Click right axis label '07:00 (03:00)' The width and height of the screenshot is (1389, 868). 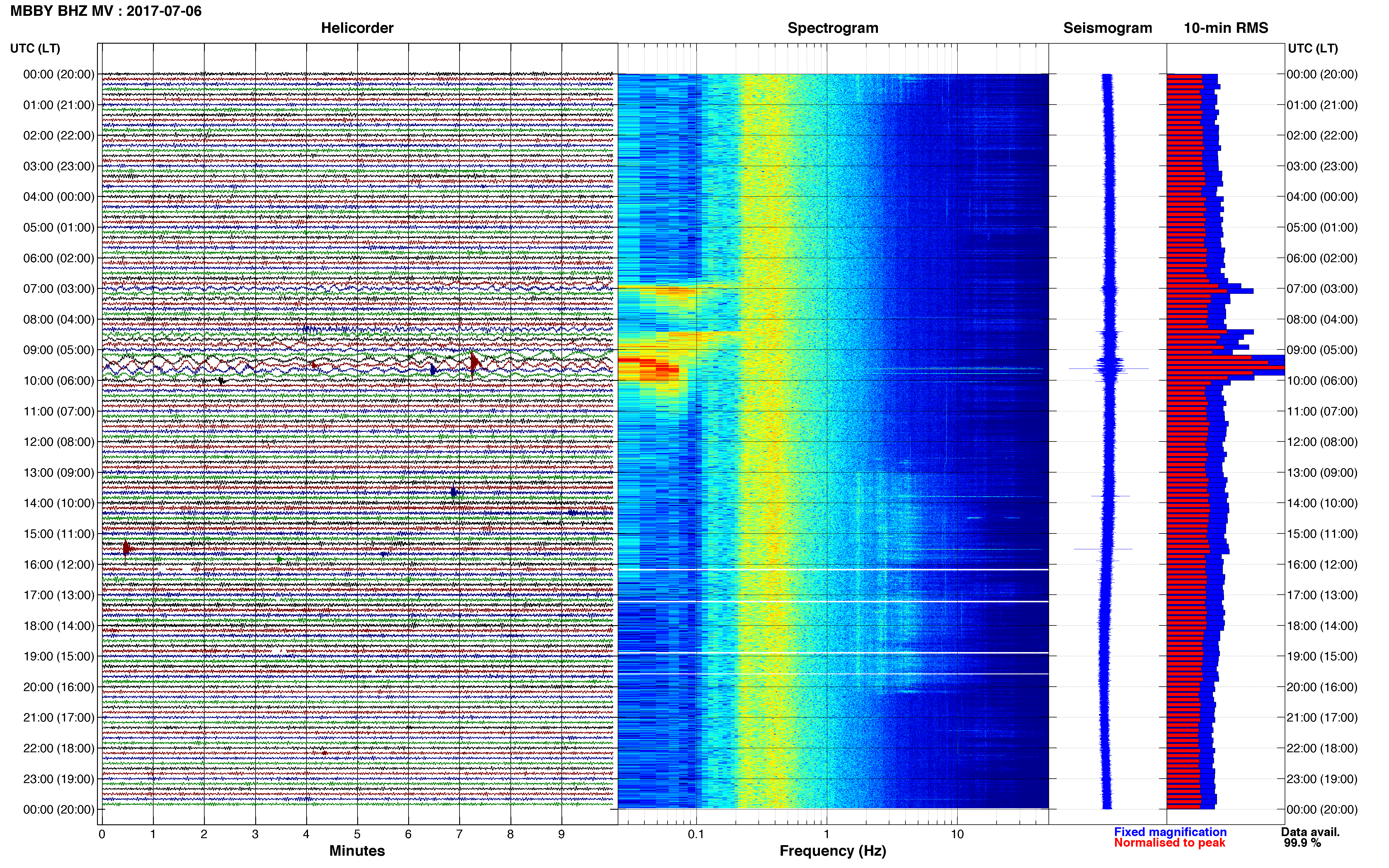coord(1322,289)
